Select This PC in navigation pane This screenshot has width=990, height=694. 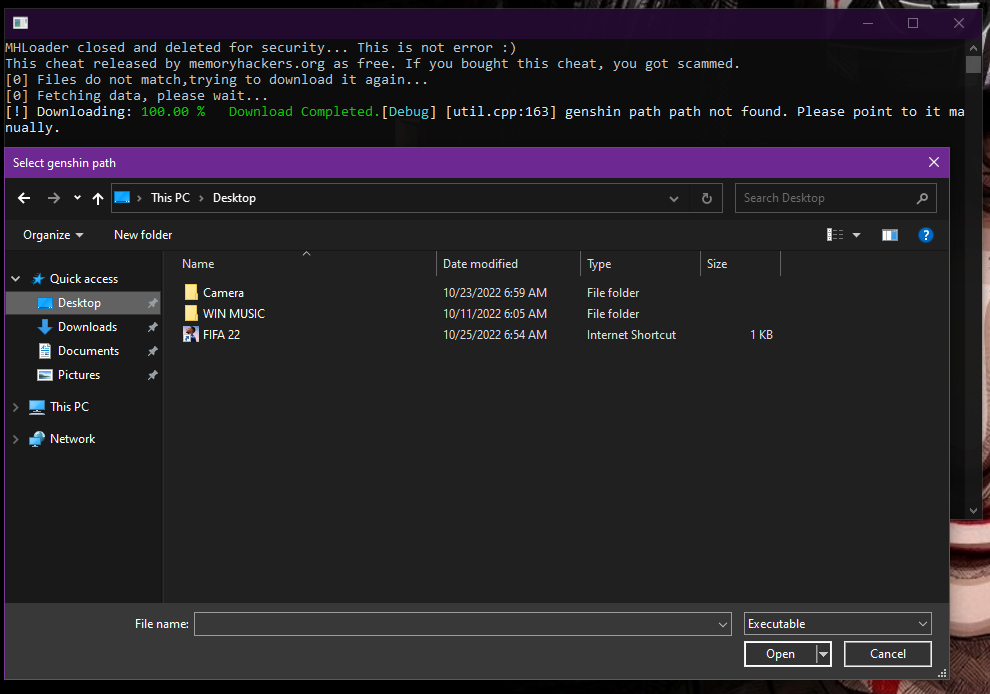point(69,407)
